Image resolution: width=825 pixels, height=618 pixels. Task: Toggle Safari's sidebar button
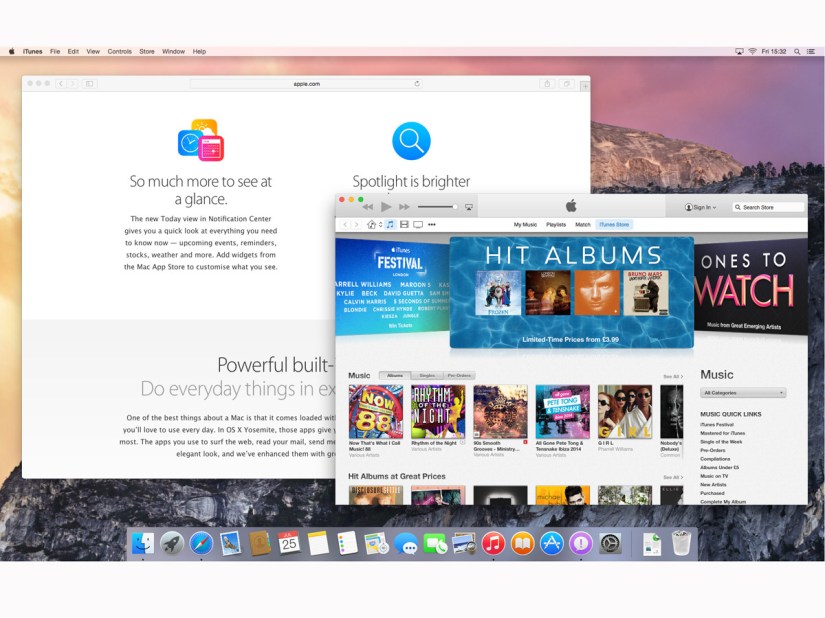[x=89, y=84]
